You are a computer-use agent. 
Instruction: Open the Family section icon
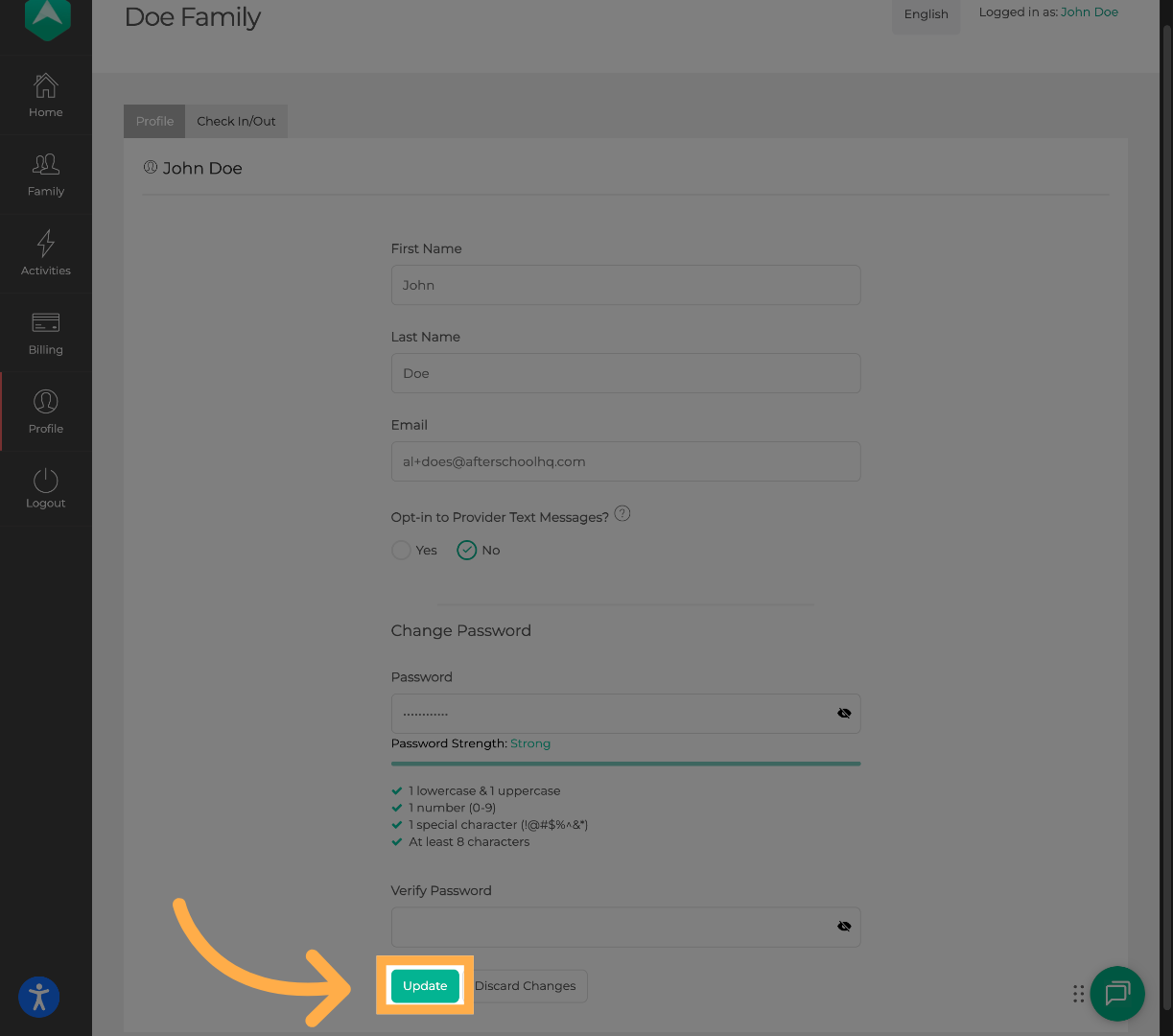click(x=45, y=175)
